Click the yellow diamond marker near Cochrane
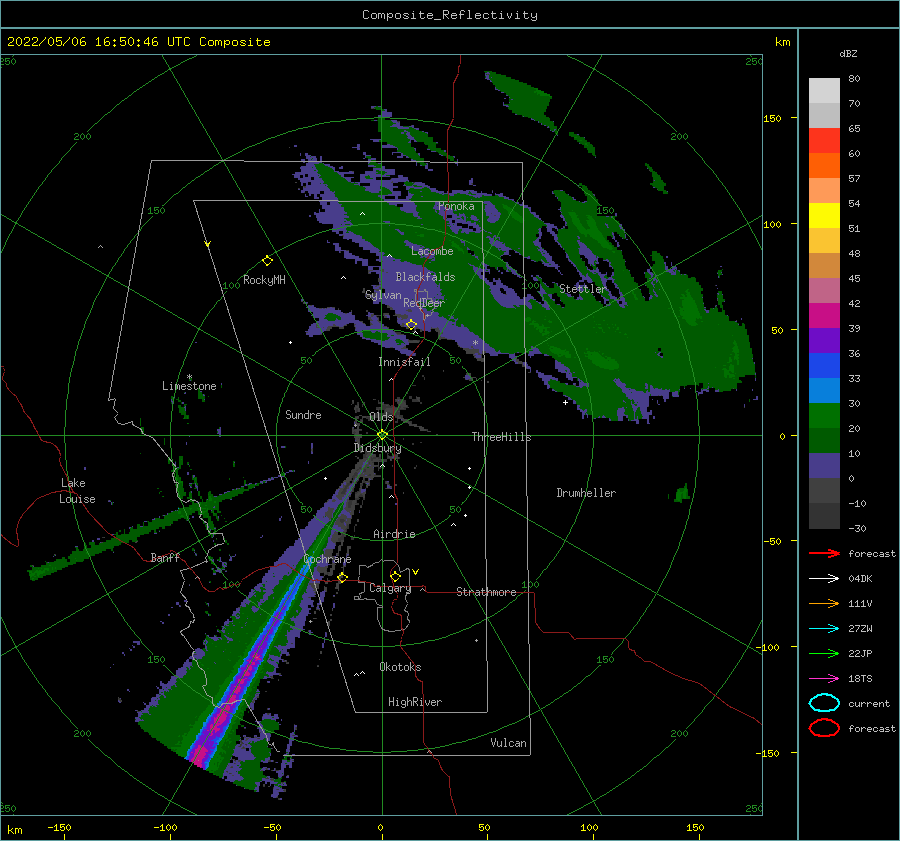900x841 pixels. point(343,577)
